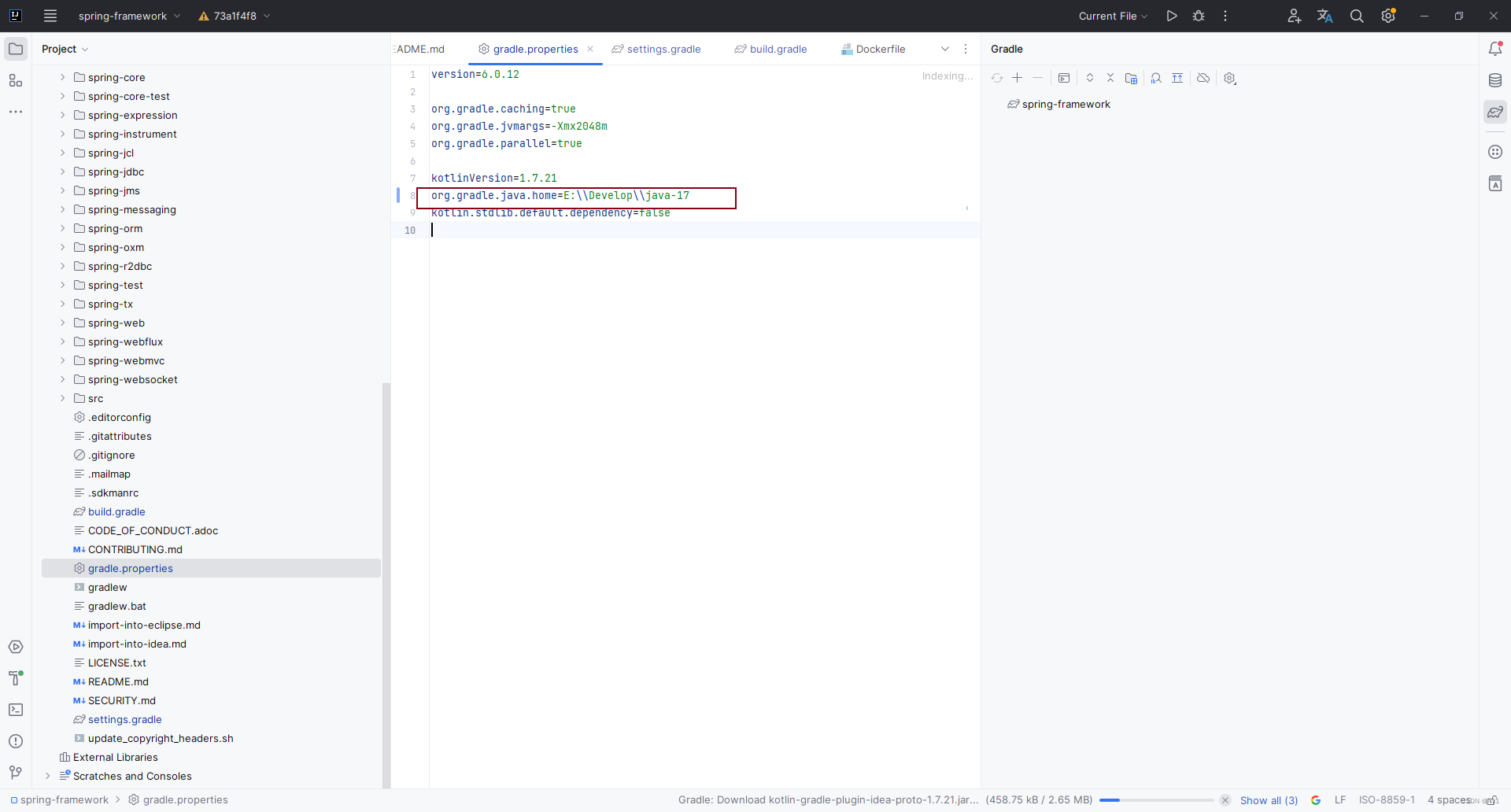Image resolution: width=1511 pixels, height=812 pixels.
Task: Open run toolbar more actions menu
Action: pos(1225,16)
